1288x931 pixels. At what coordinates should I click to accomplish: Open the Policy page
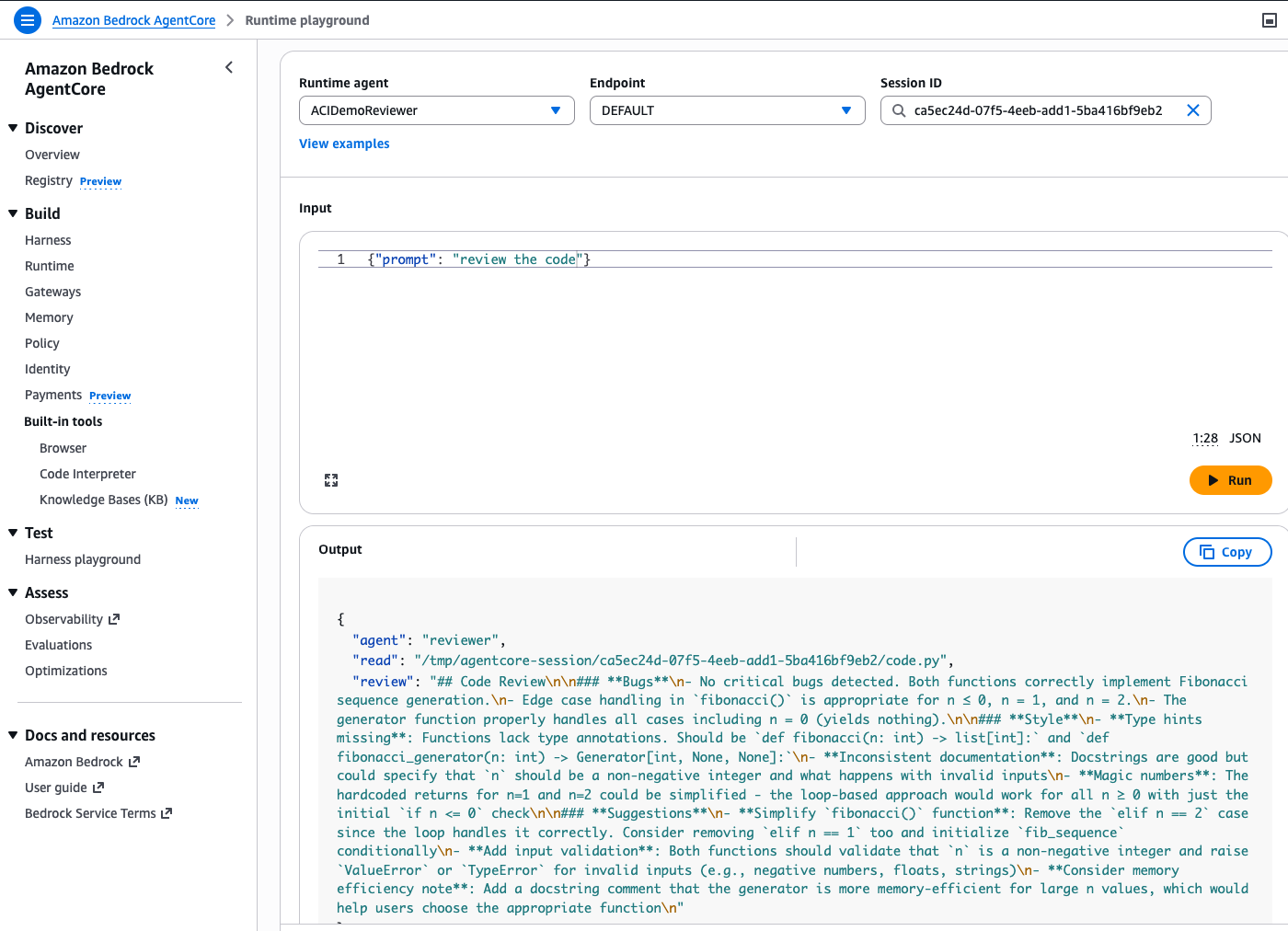(42, 343)
